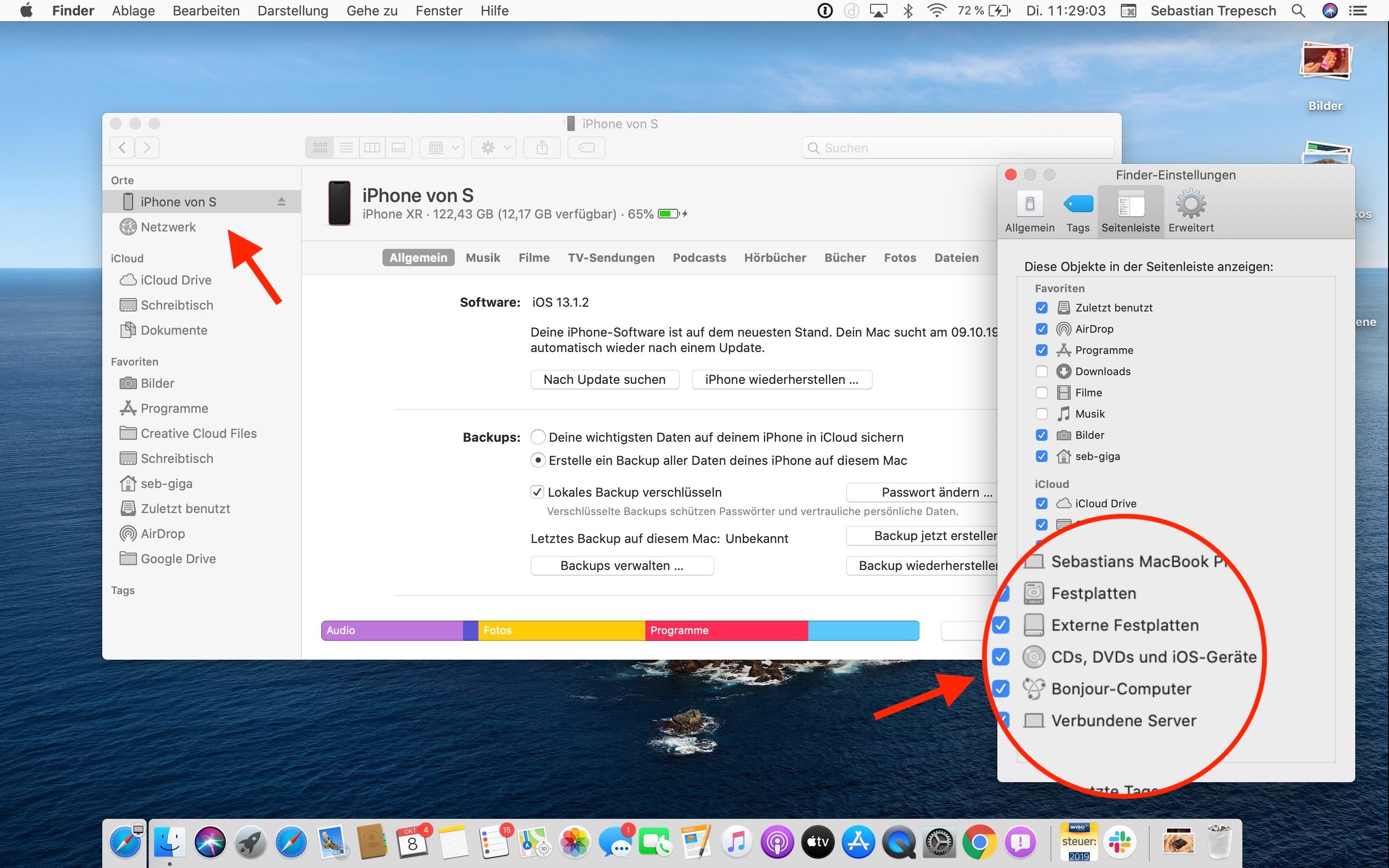This screenshot has width=1389, height=868.
Task: Click the forward navigation arrow in Finder
Action: tap(147, 148)
